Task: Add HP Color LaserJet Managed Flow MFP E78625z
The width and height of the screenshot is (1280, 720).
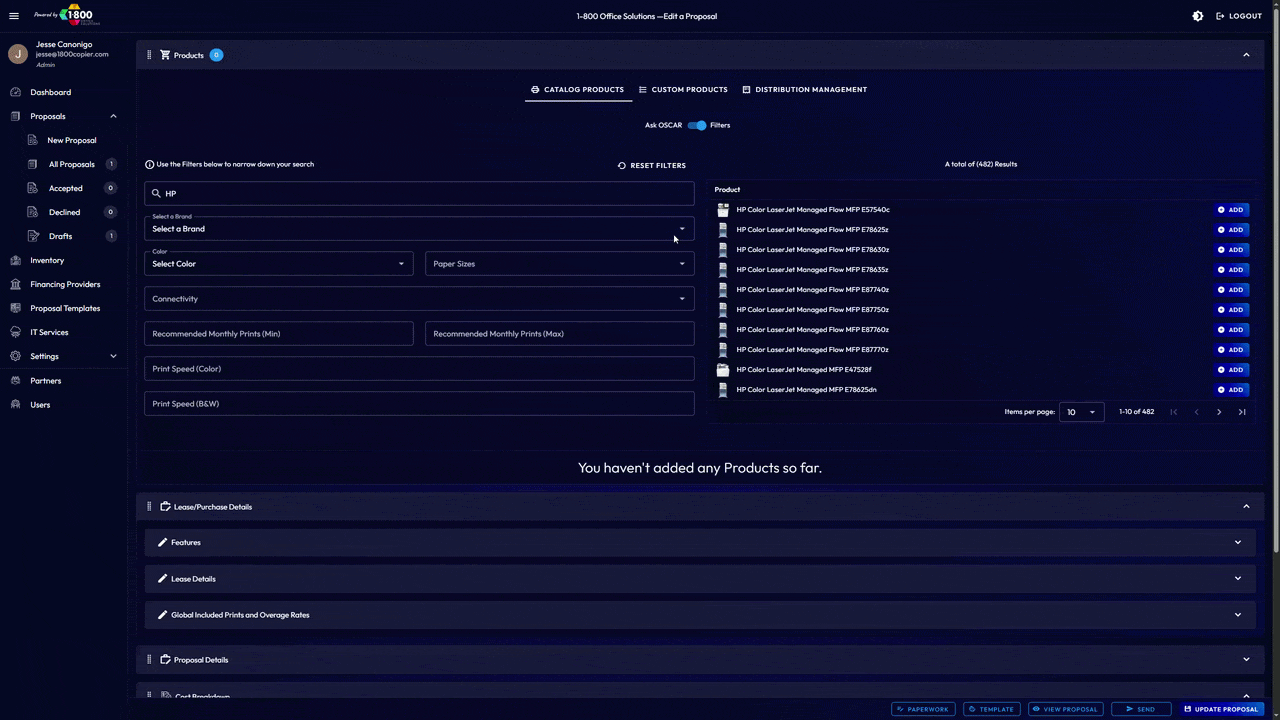Action: click(x=1231, y=230)
